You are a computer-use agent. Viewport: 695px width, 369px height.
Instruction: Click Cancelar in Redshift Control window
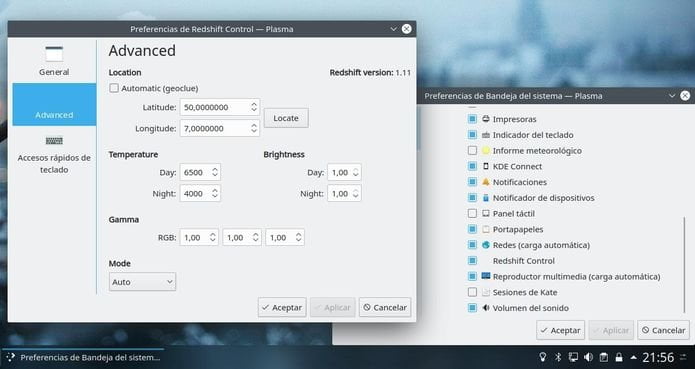[385, 307]
